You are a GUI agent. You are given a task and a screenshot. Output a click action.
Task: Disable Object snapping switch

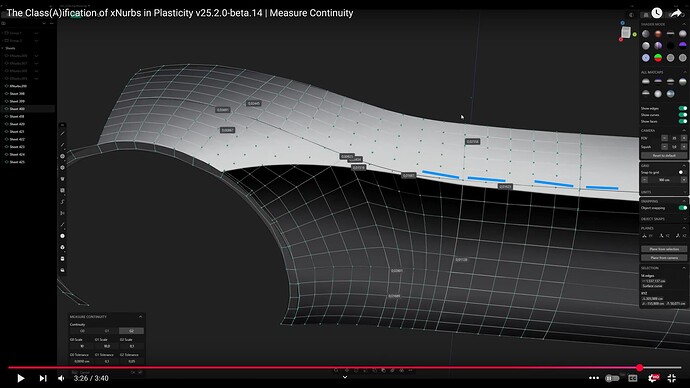pyautogui.click(x=683, y=208)
